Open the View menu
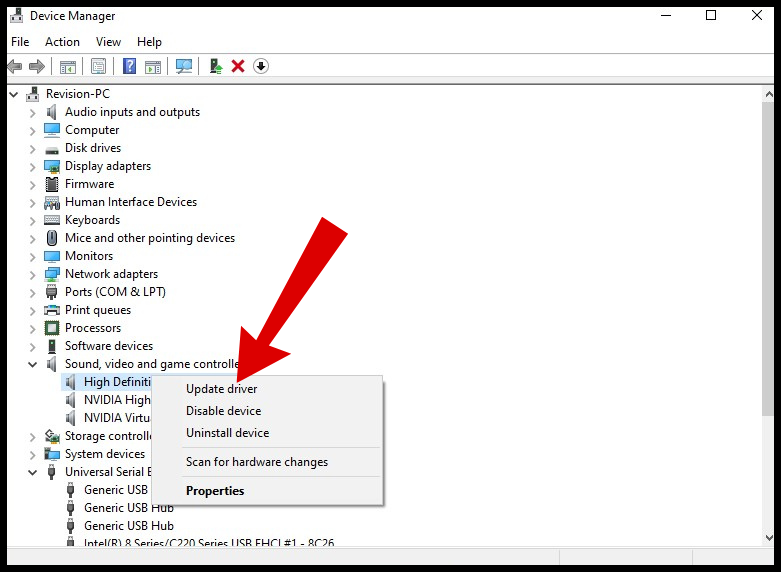Screen dimensions: 781x572 tap(108, 42)
